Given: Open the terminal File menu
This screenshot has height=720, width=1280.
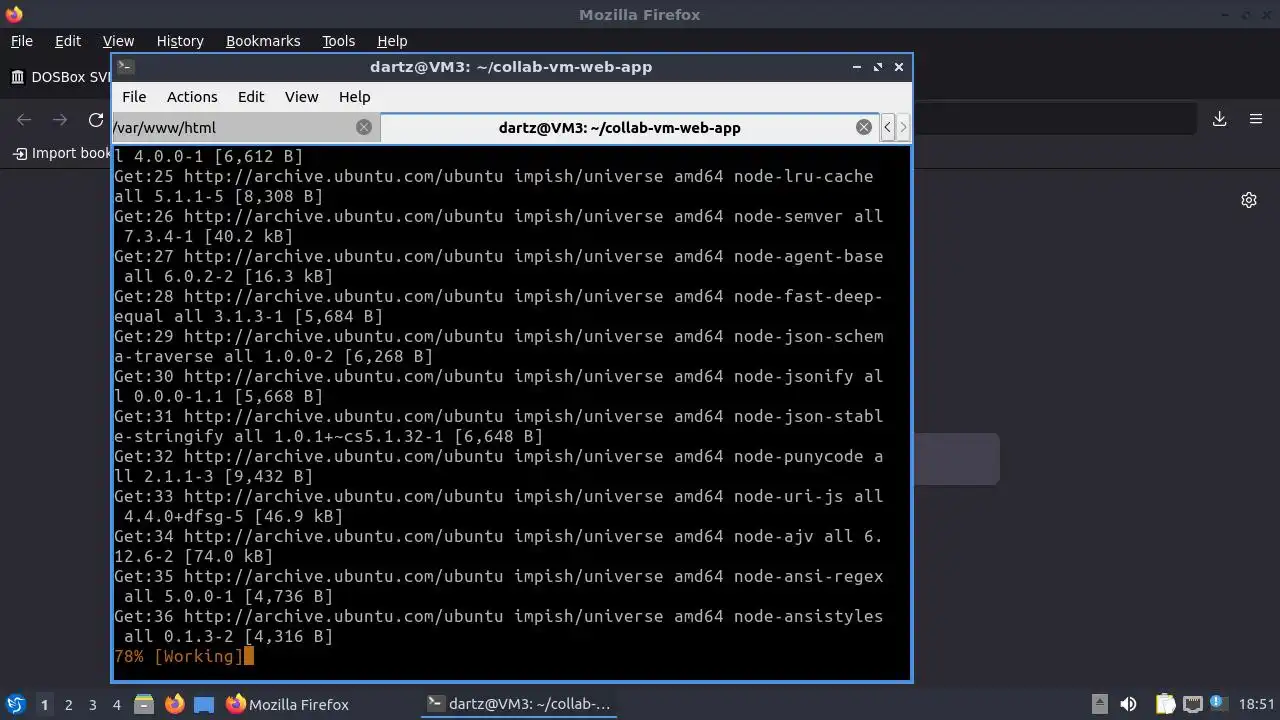Looking at the screenshot, I should click(134, 97).
